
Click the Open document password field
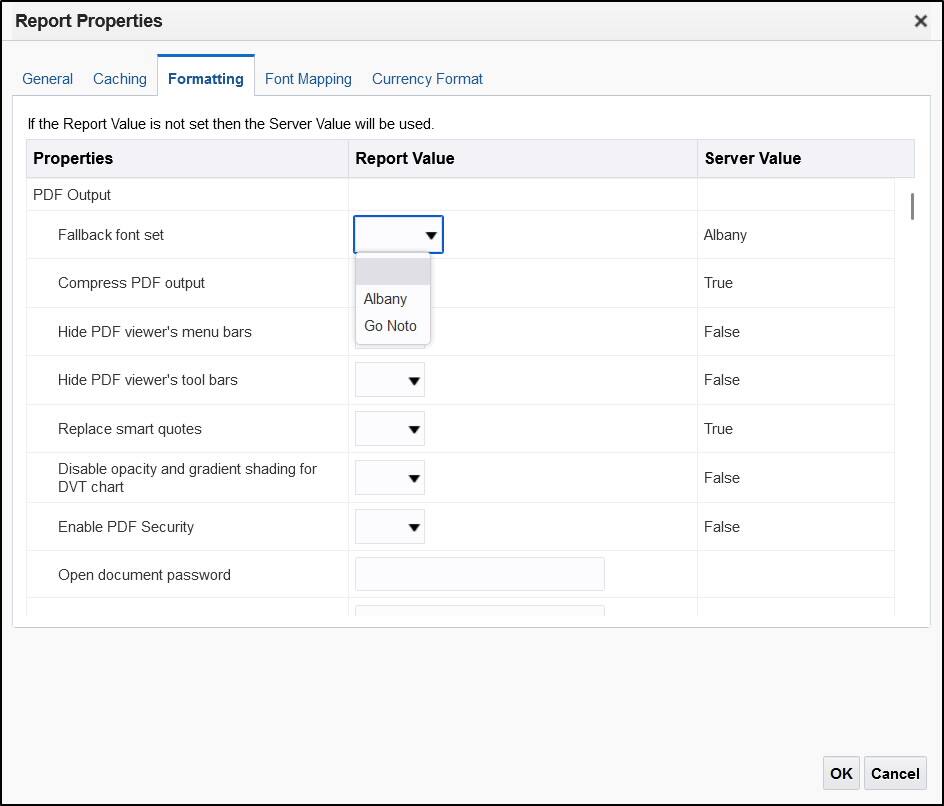480,575
